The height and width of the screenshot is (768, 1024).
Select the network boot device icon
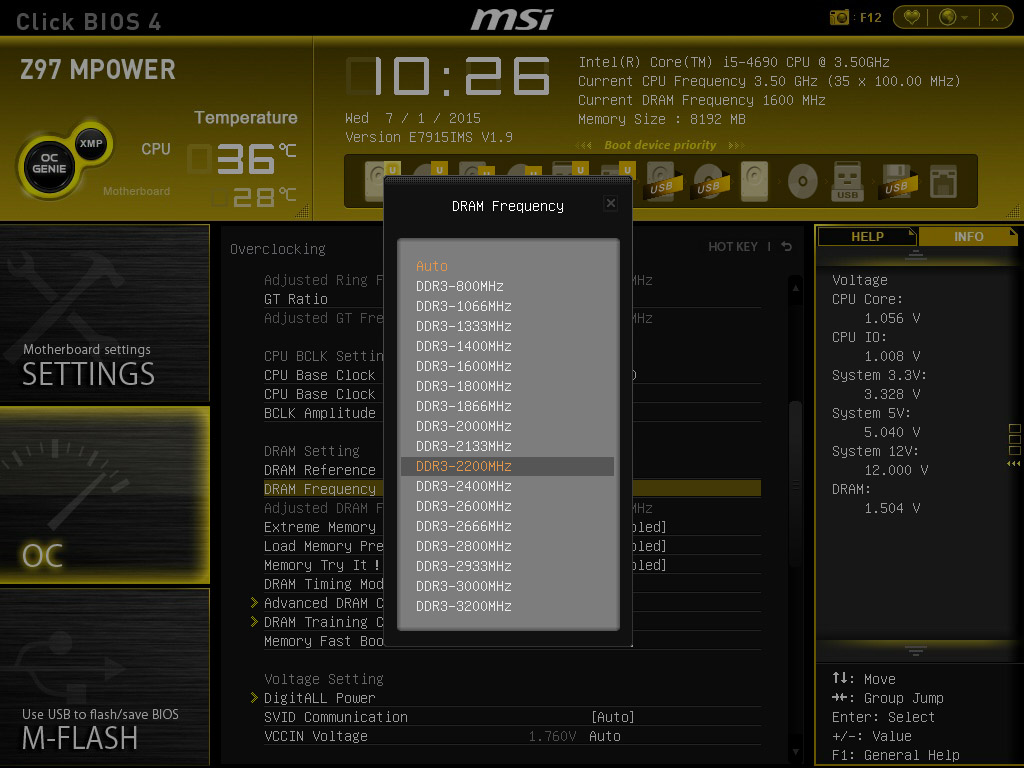coord(943,181)
